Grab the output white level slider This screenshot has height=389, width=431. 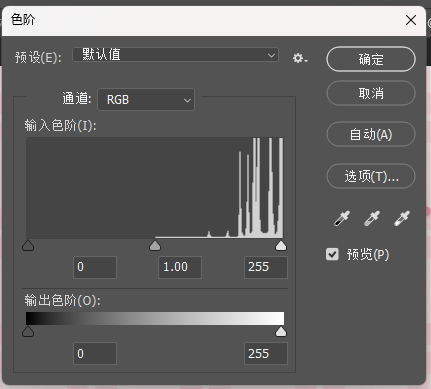281,332
